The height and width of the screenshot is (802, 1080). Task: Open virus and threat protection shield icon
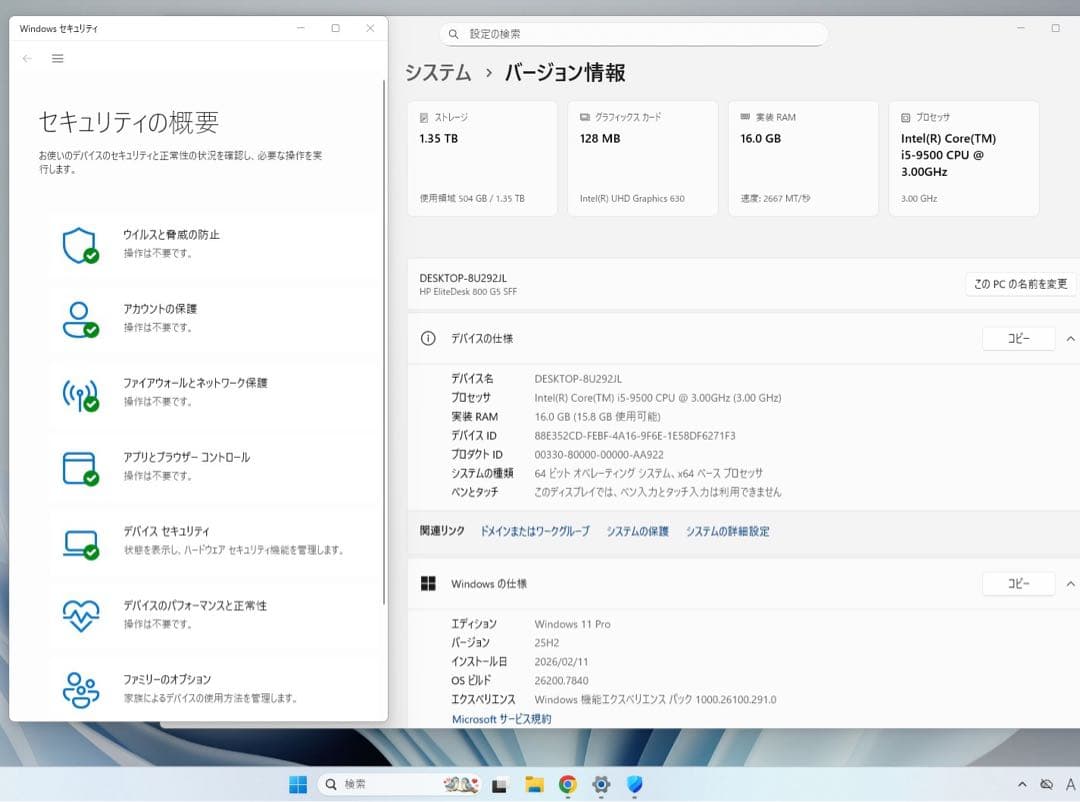coord(81,245)
